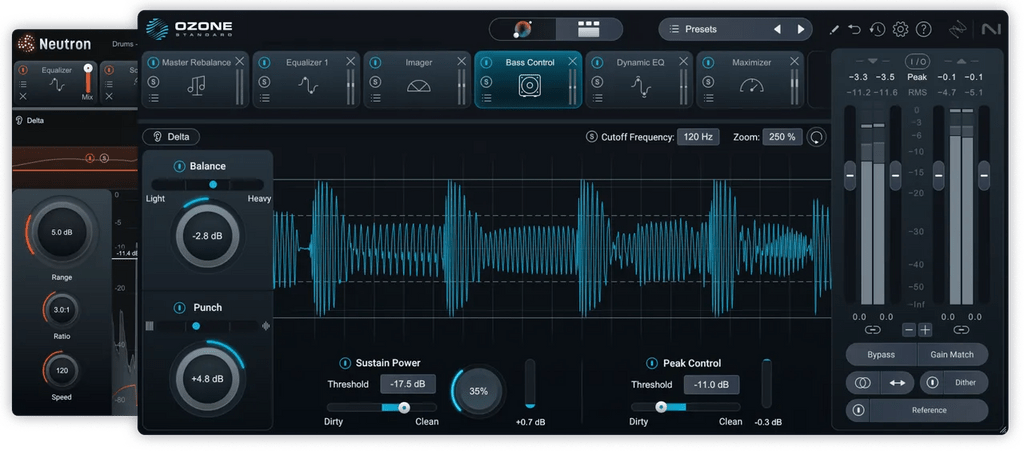The height and width of the screenshot is (454, 1024).
Task: Select the Master Rebalance music-note module icon
Action: point(196,86)
